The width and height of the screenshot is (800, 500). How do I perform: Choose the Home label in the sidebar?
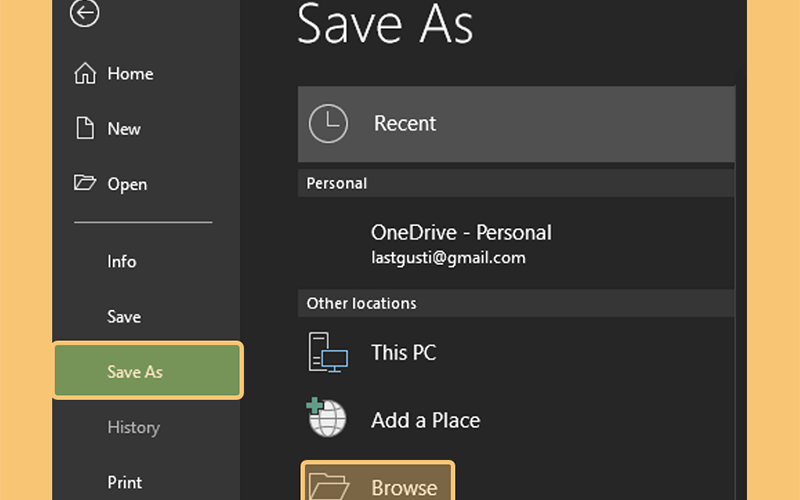click(x=130, y=74)
